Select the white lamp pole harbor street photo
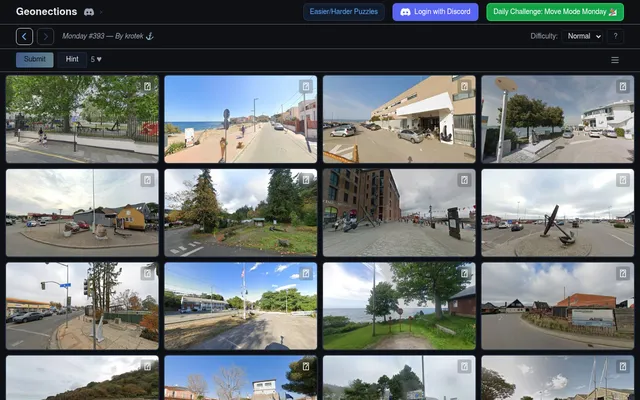640x400 pixels. click(x=558, y=119)
